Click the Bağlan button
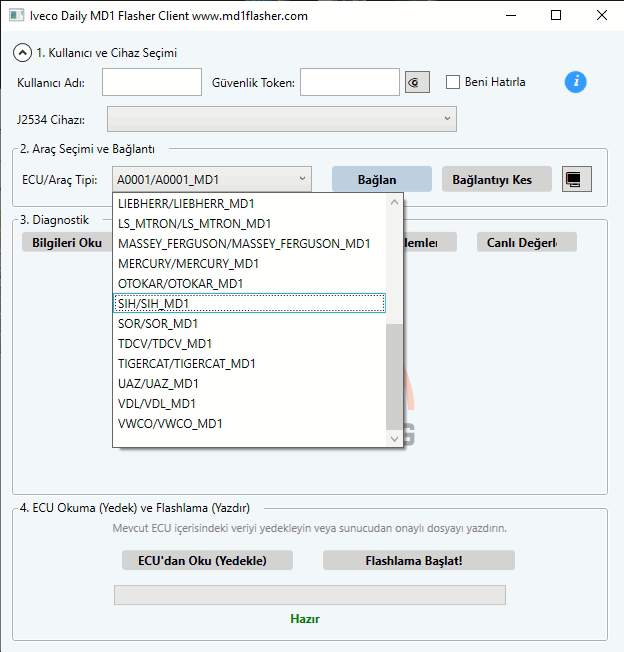This screenshot has height=652, width=624. [x=382, y=179]
